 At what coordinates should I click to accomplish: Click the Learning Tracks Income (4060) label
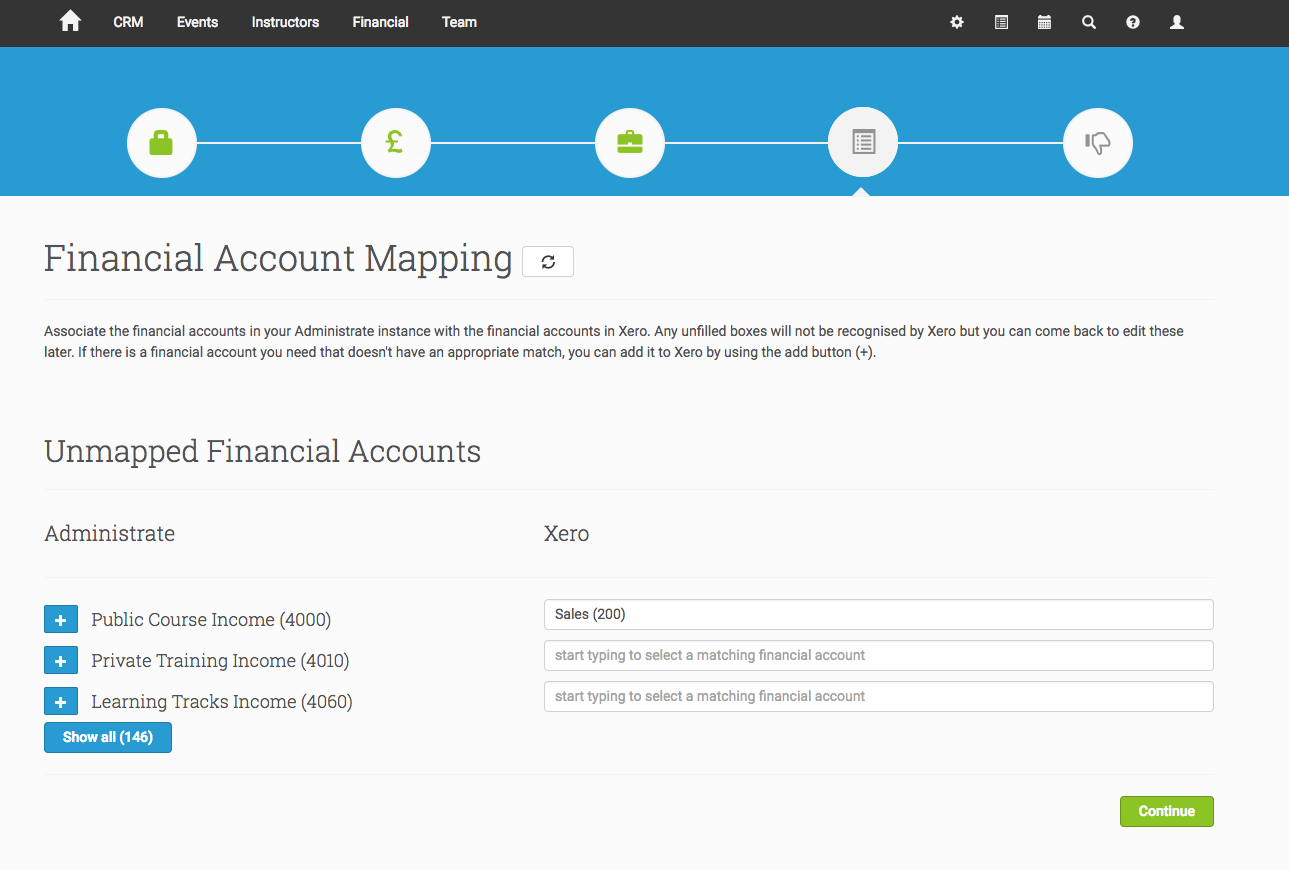click(x=222, y=702)
